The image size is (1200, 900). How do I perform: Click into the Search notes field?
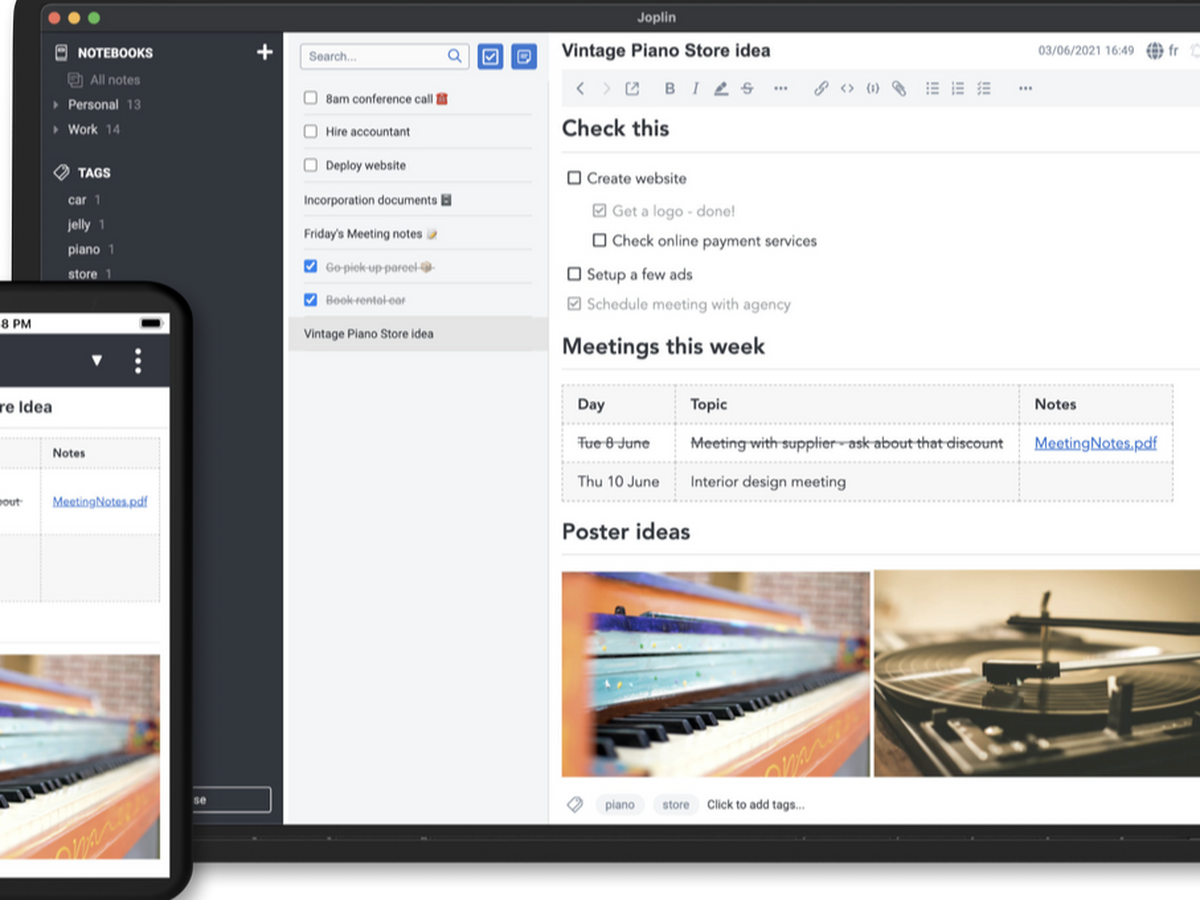(x=375, y=57)
